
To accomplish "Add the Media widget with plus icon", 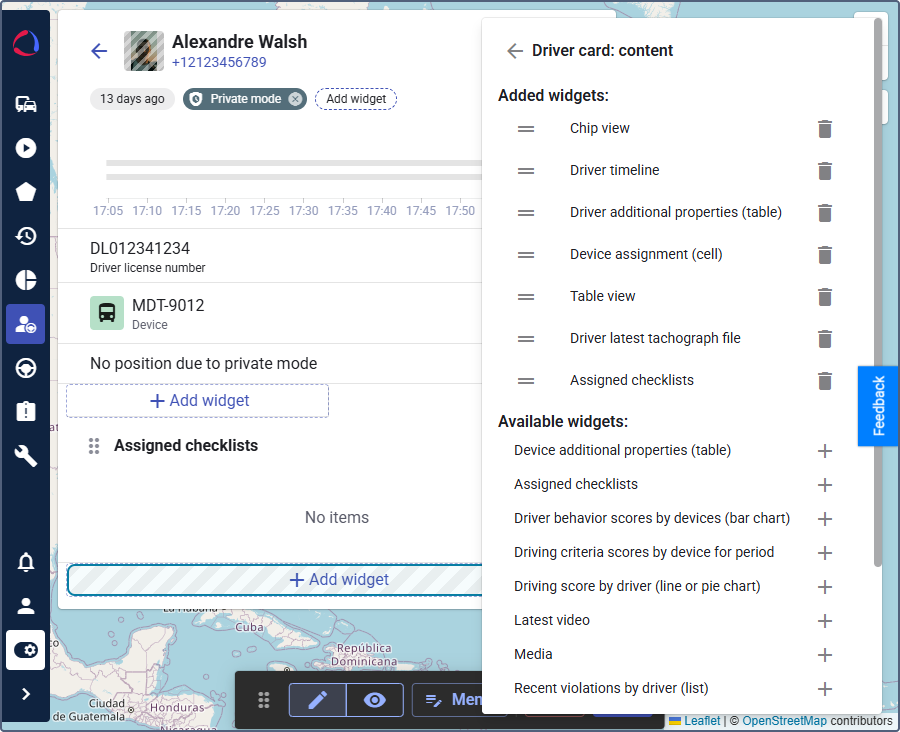I will point(824,655).
